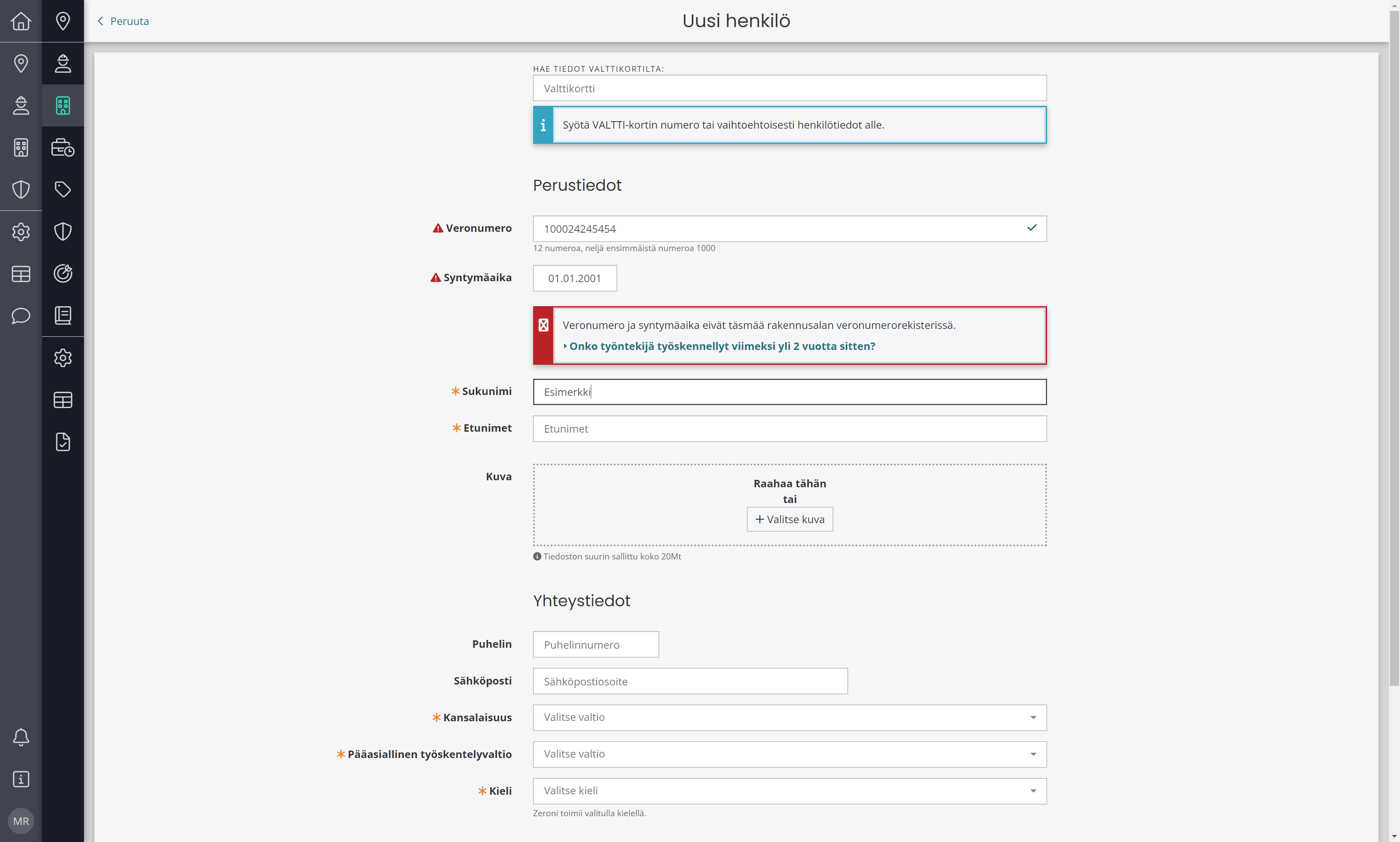
Task: Open the MR user avatar
Action: click(21, 821)
